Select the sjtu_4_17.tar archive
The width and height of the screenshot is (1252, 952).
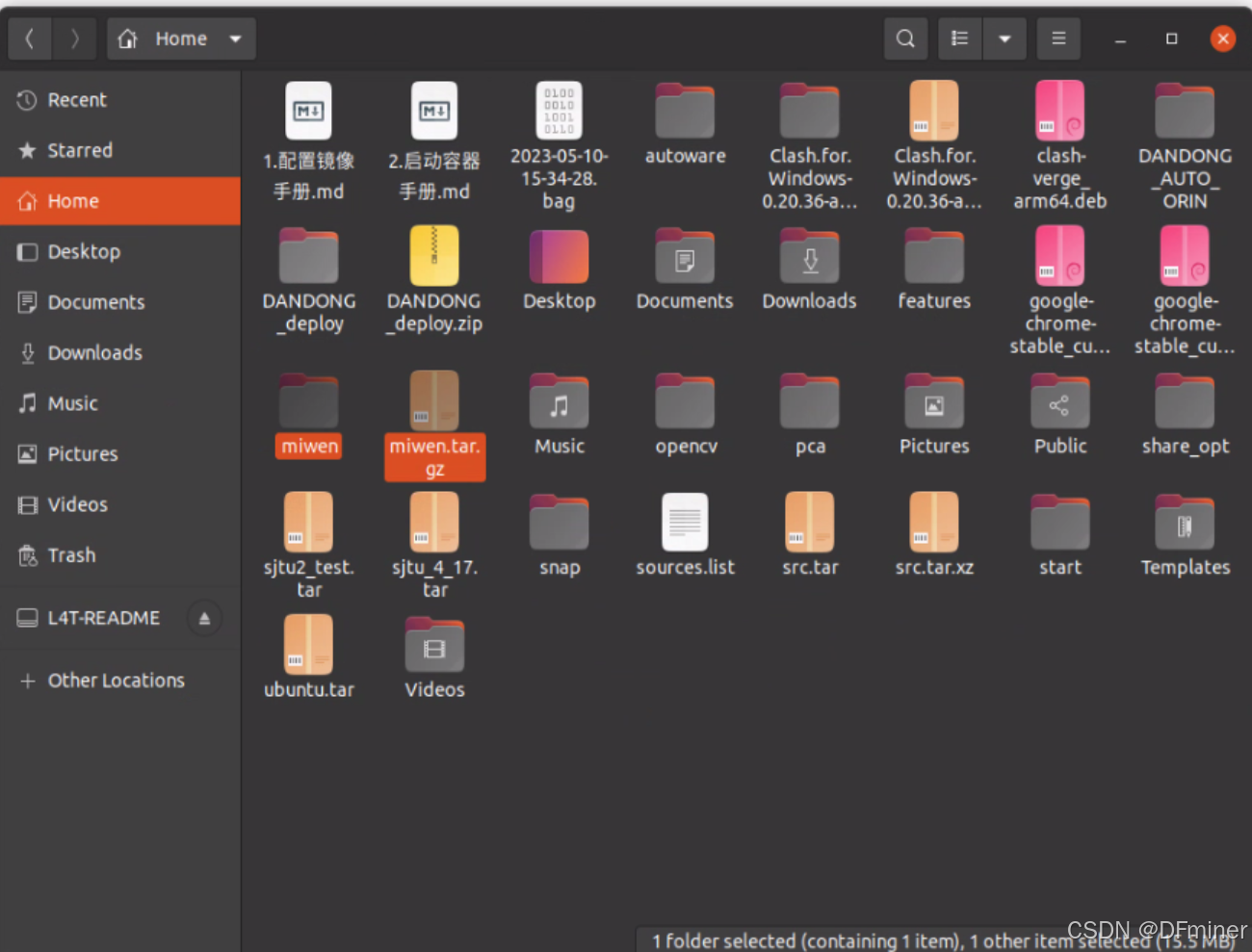coord(434,546)
